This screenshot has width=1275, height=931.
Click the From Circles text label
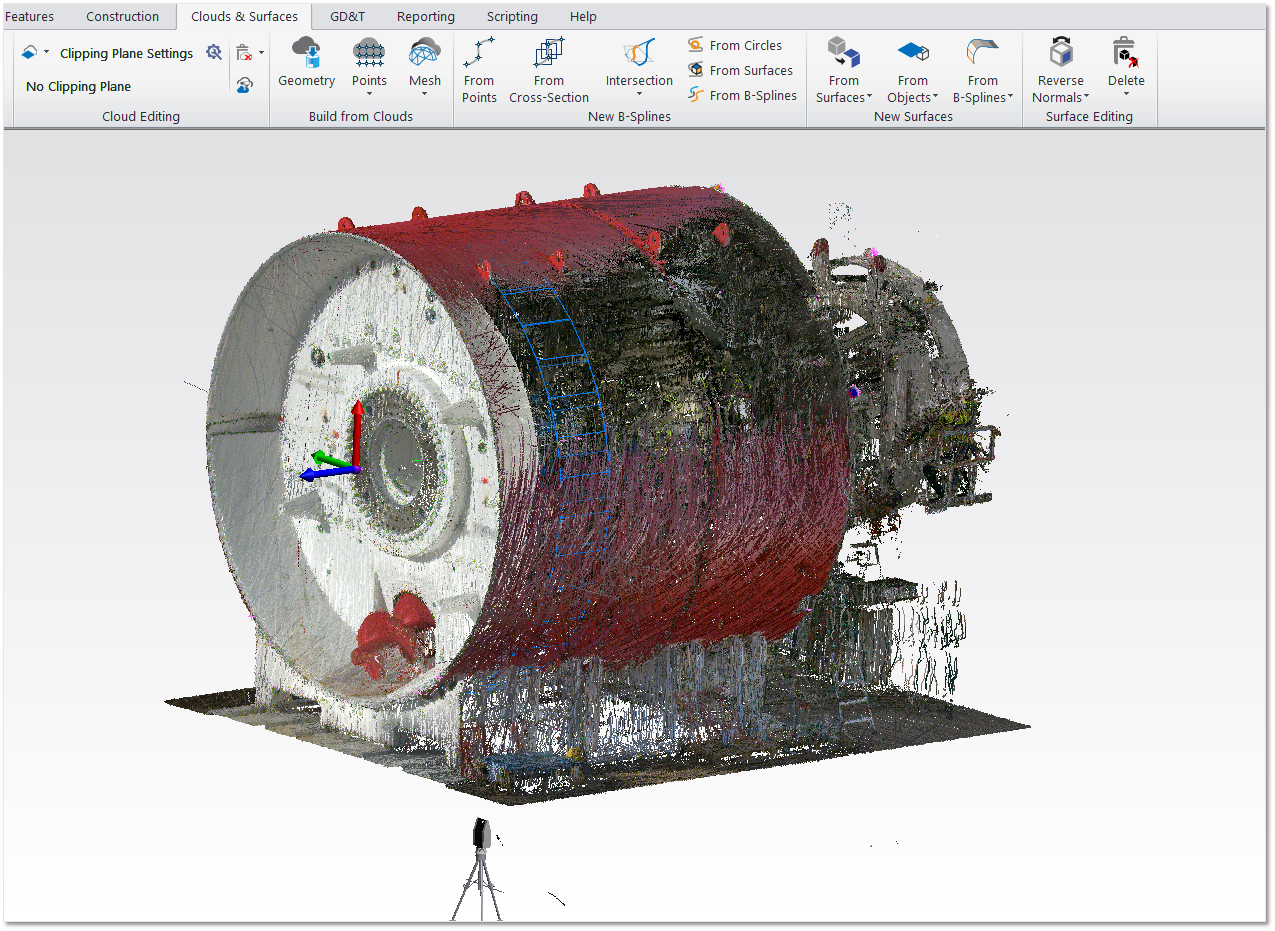pyautogui.click(x=746, y=45)
